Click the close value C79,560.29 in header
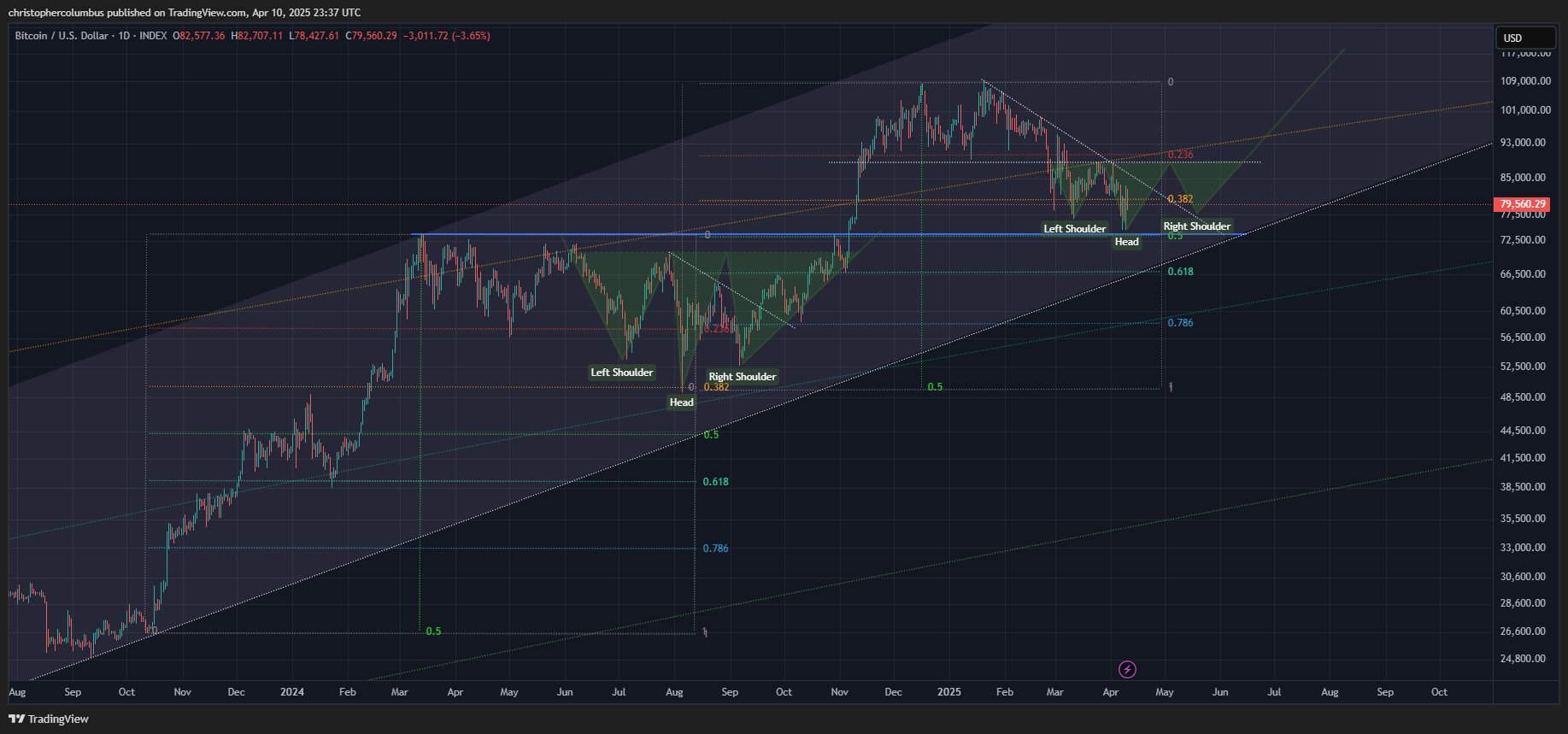The image size is (1568, 734). click(372, 36)
